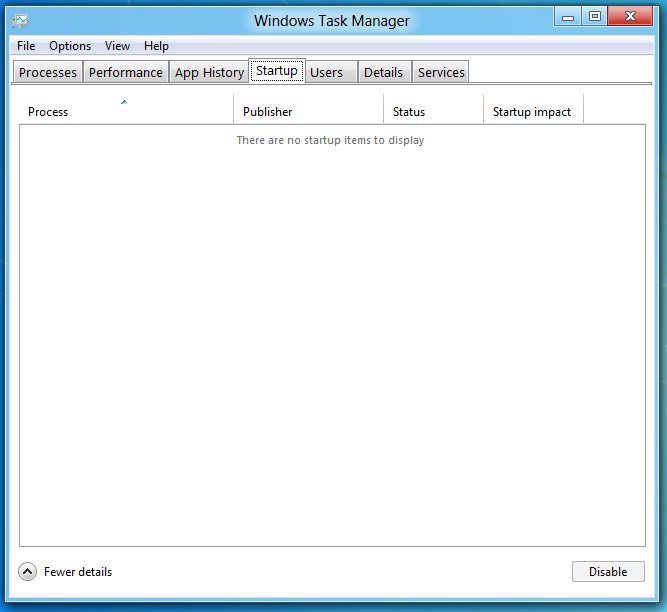Switch to the Users tab
The width and height of the screenshot is (667, 612).
click(331, 72)
